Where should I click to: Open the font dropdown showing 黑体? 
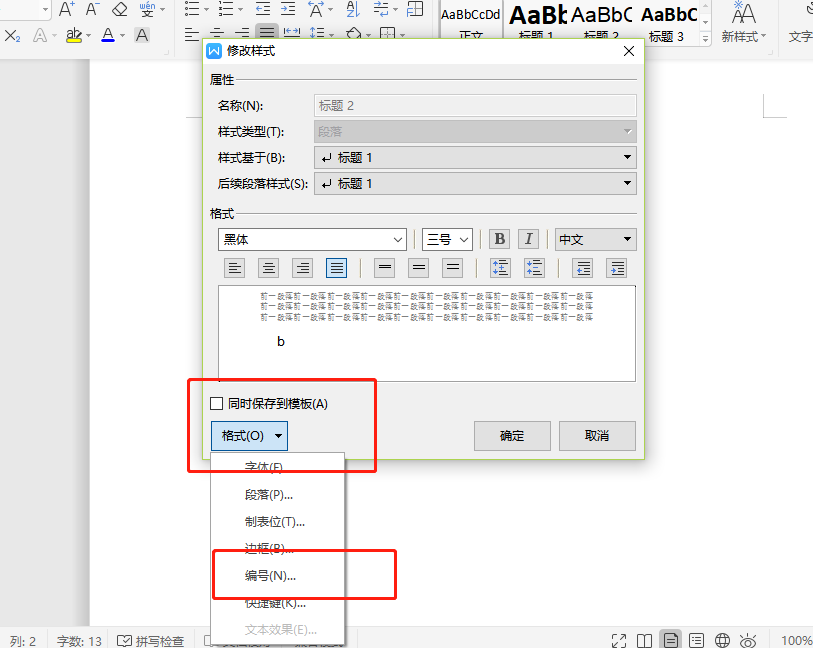pyautogui.click(x=311, y=239)
